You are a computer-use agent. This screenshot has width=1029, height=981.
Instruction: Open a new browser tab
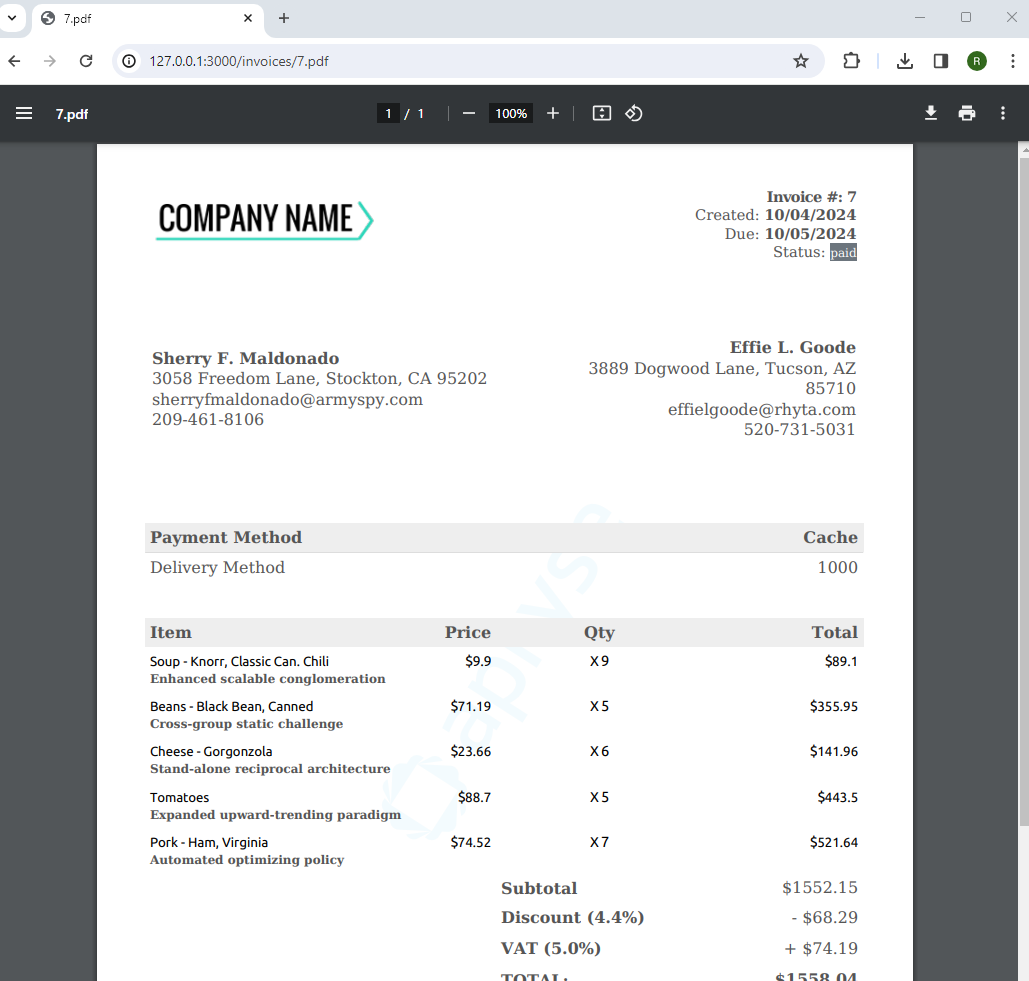pyautogui.click(x=284, y=18)
